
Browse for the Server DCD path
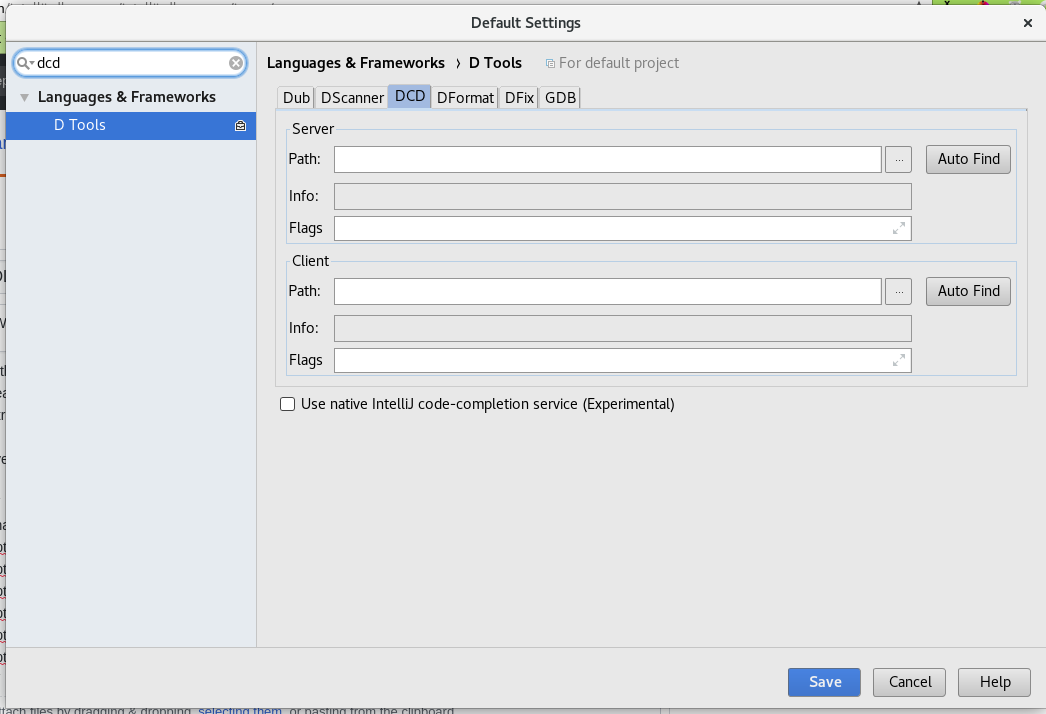click(898, 159)
